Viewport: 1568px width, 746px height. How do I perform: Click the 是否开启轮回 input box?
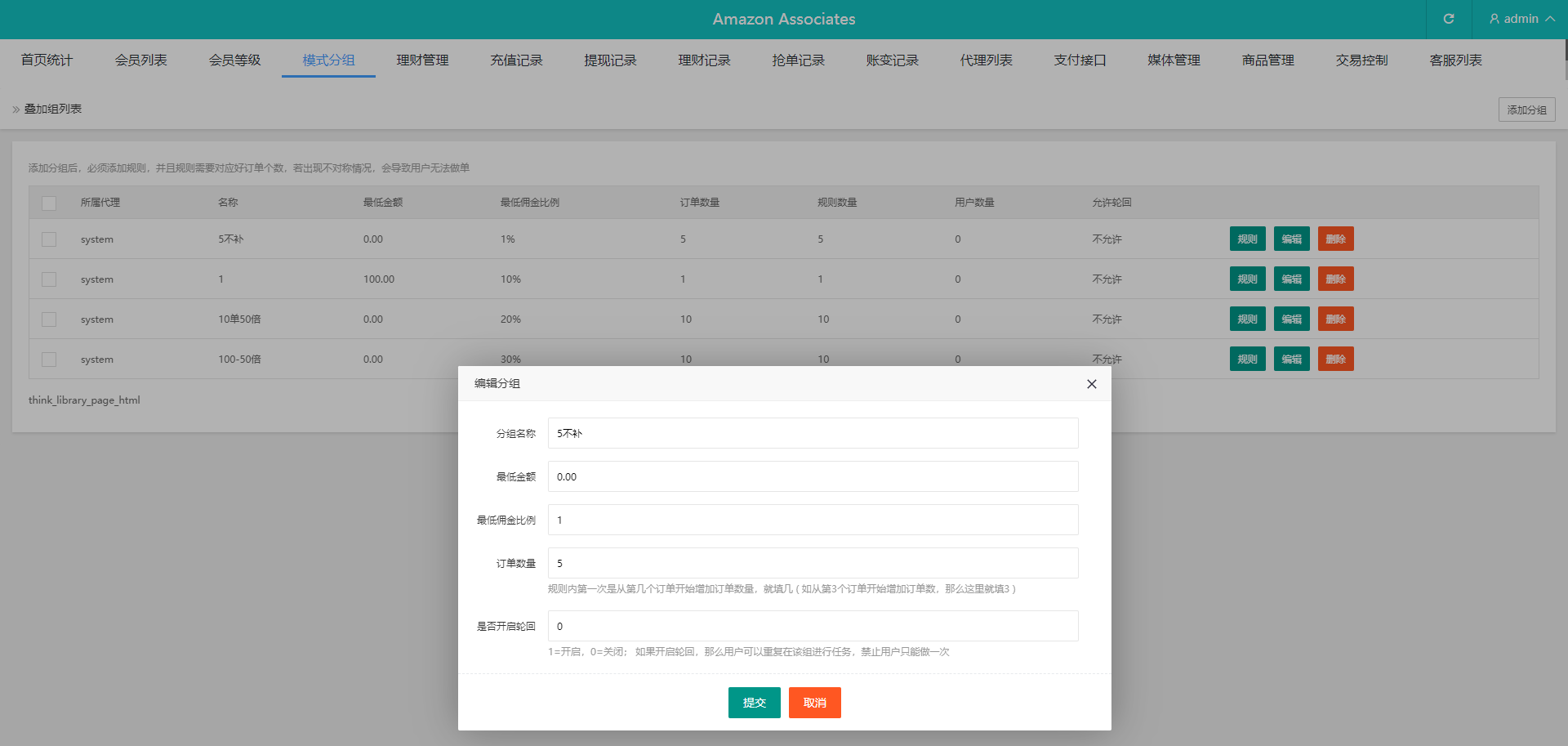tap(813, 626)
